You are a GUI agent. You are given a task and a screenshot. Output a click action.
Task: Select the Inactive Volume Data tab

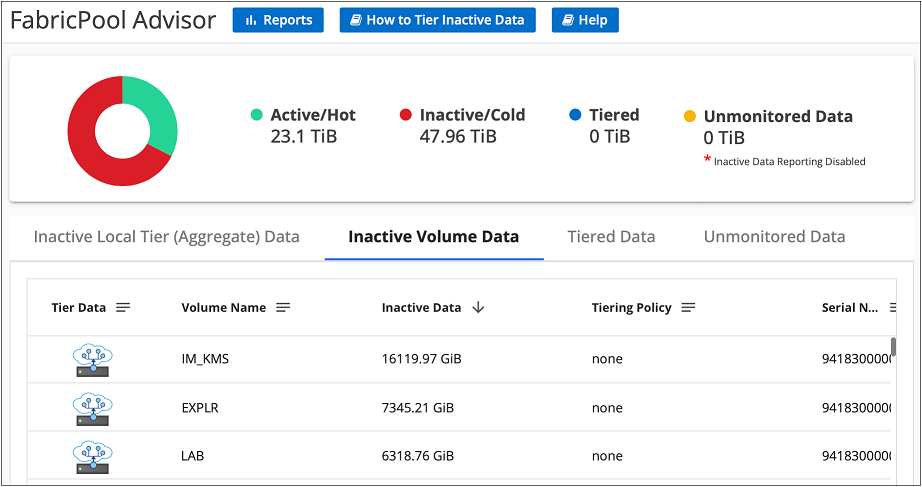(x=433, y=237)
